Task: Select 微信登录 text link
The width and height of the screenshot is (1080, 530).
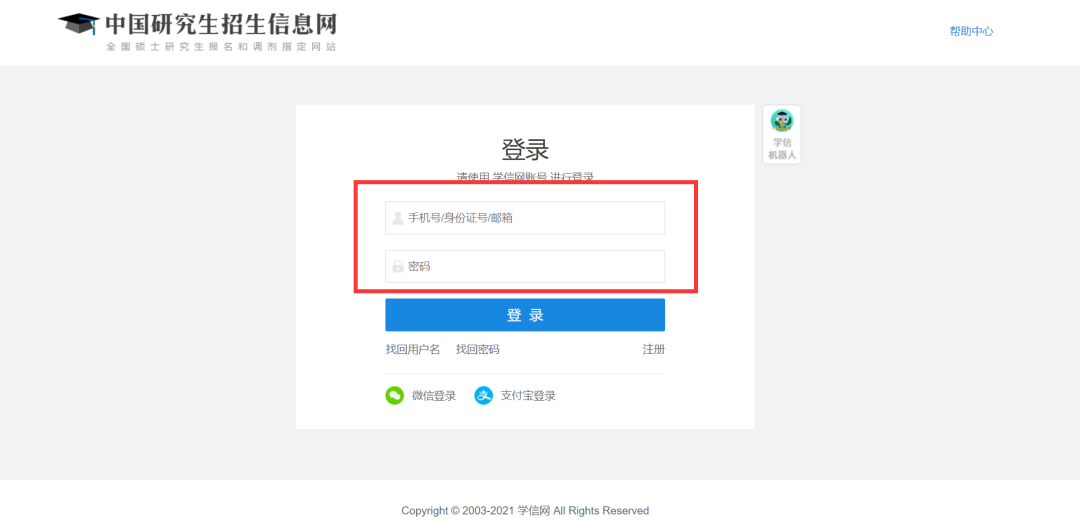Action: 434,396
